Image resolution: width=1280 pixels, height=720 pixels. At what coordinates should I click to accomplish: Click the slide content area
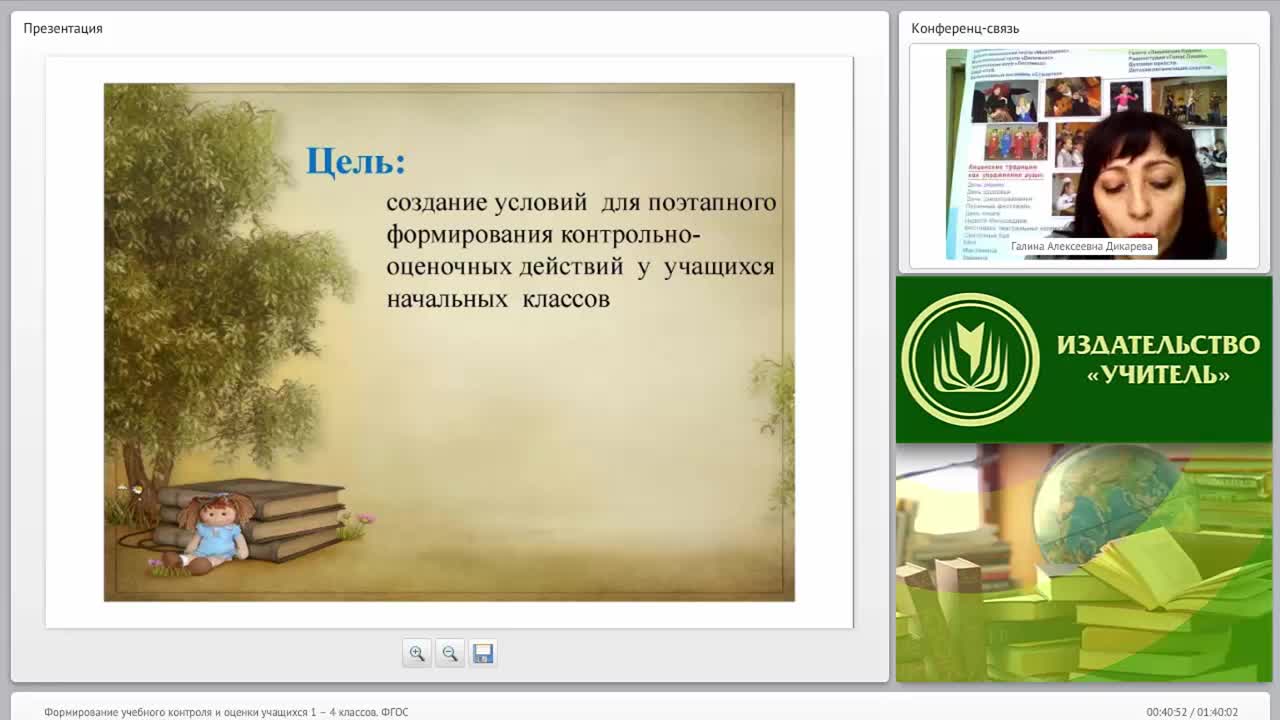[x=449, y=342]
